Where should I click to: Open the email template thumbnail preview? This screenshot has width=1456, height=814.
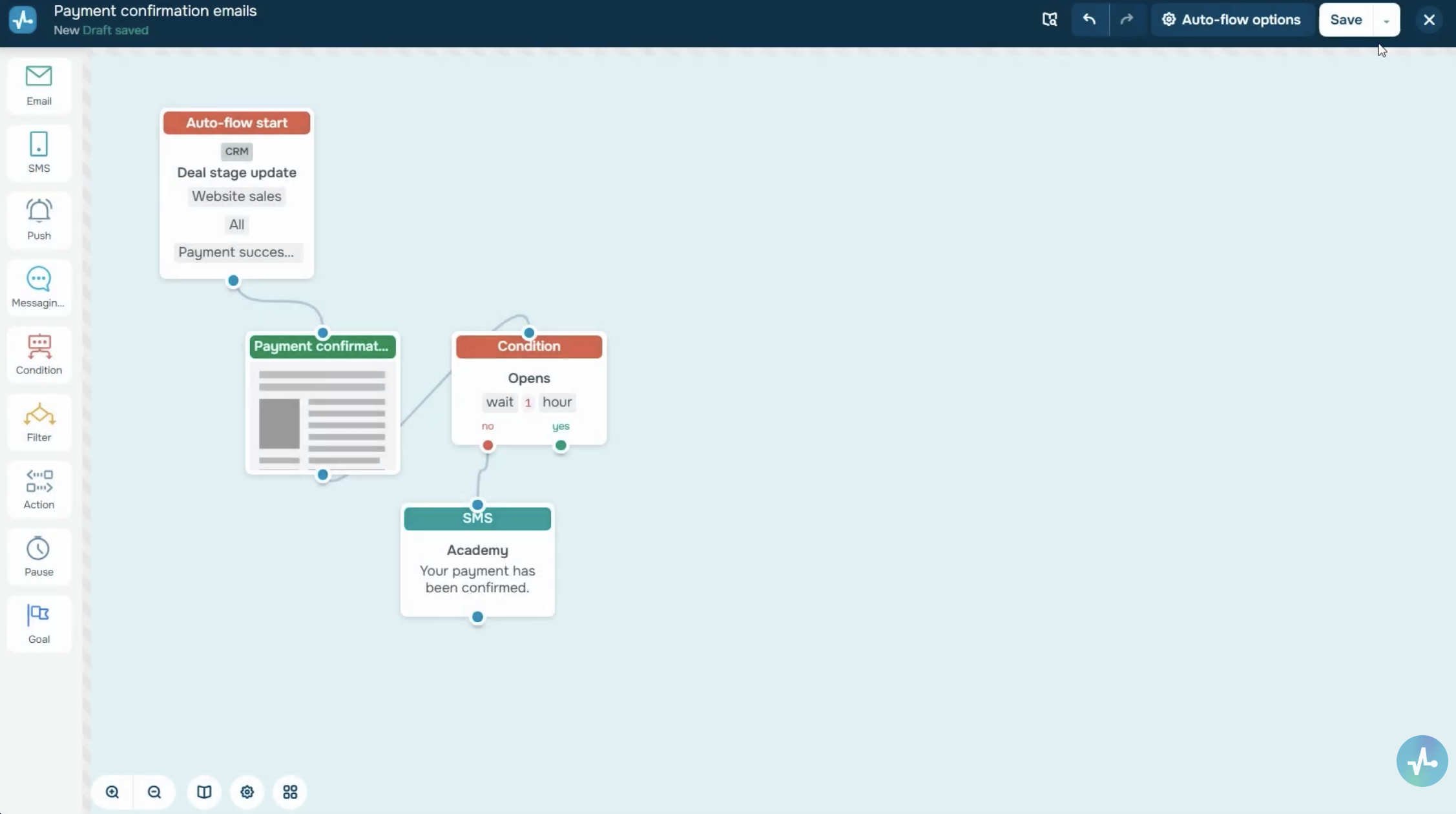click(x=322, y=418)
